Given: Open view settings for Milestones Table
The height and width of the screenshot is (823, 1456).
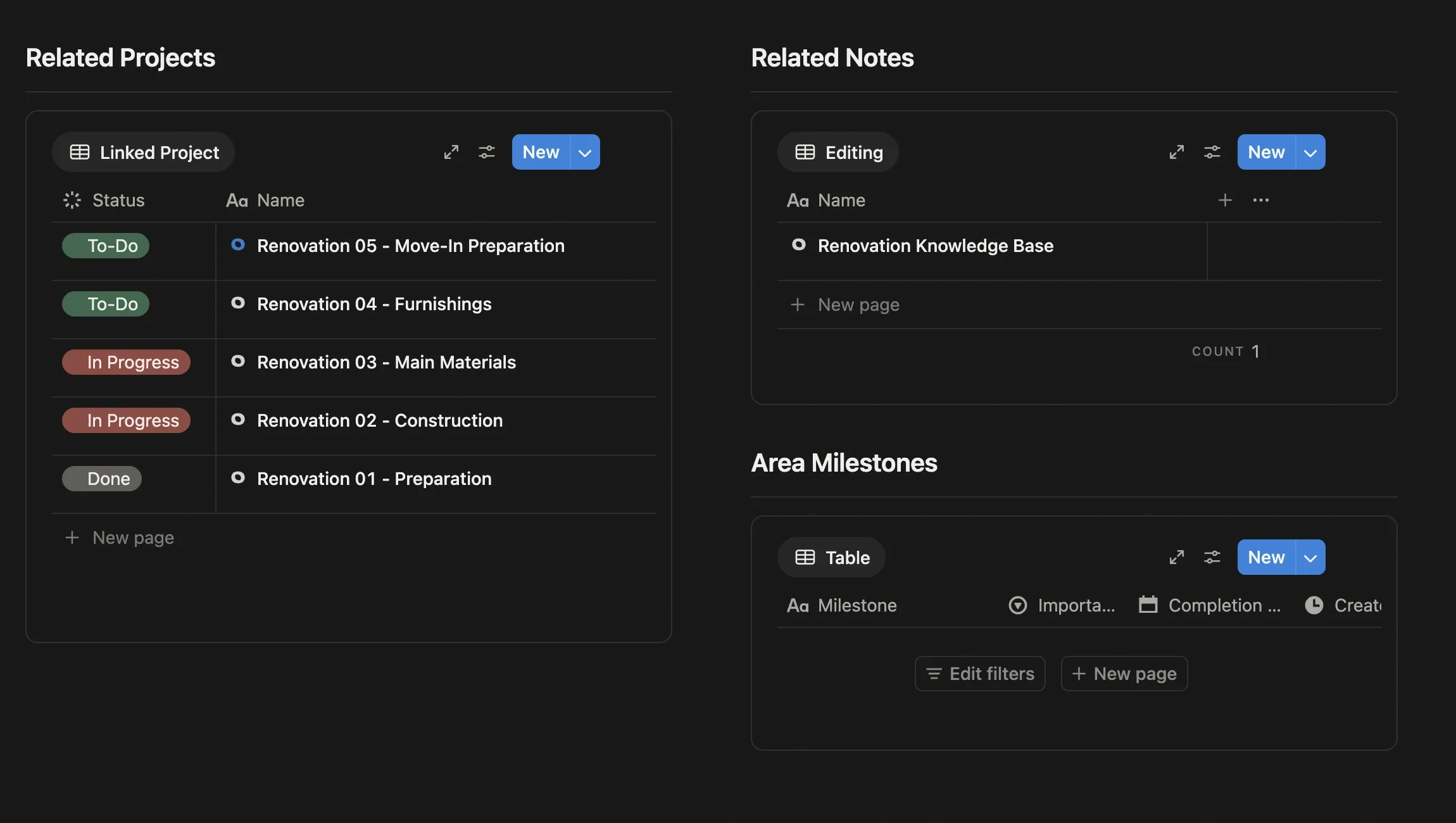Looking at the screenshot, I should coord(1212,557).
